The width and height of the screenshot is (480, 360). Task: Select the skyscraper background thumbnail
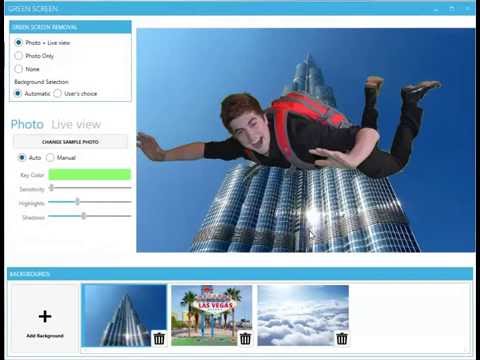[x=124, y=315]
